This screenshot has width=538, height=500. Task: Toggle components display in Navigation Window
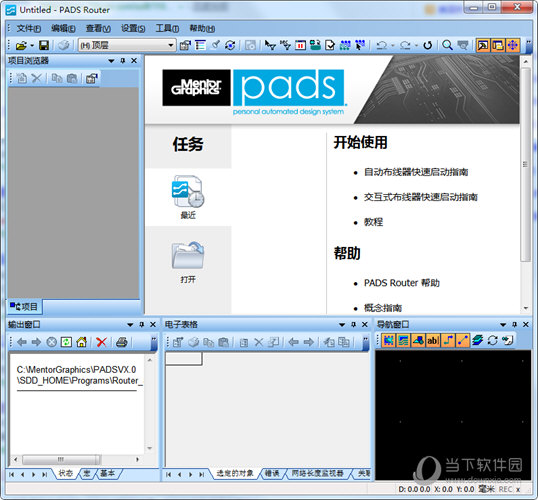389,340
